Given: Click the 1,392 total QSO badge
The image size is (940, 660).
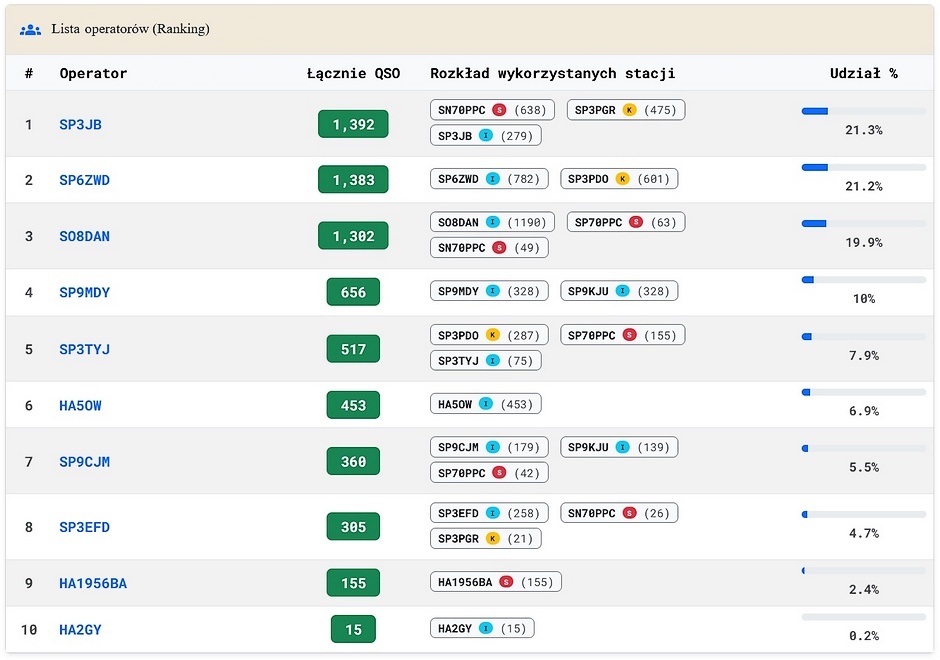Looking at the screenshot, I should [353, 124].
